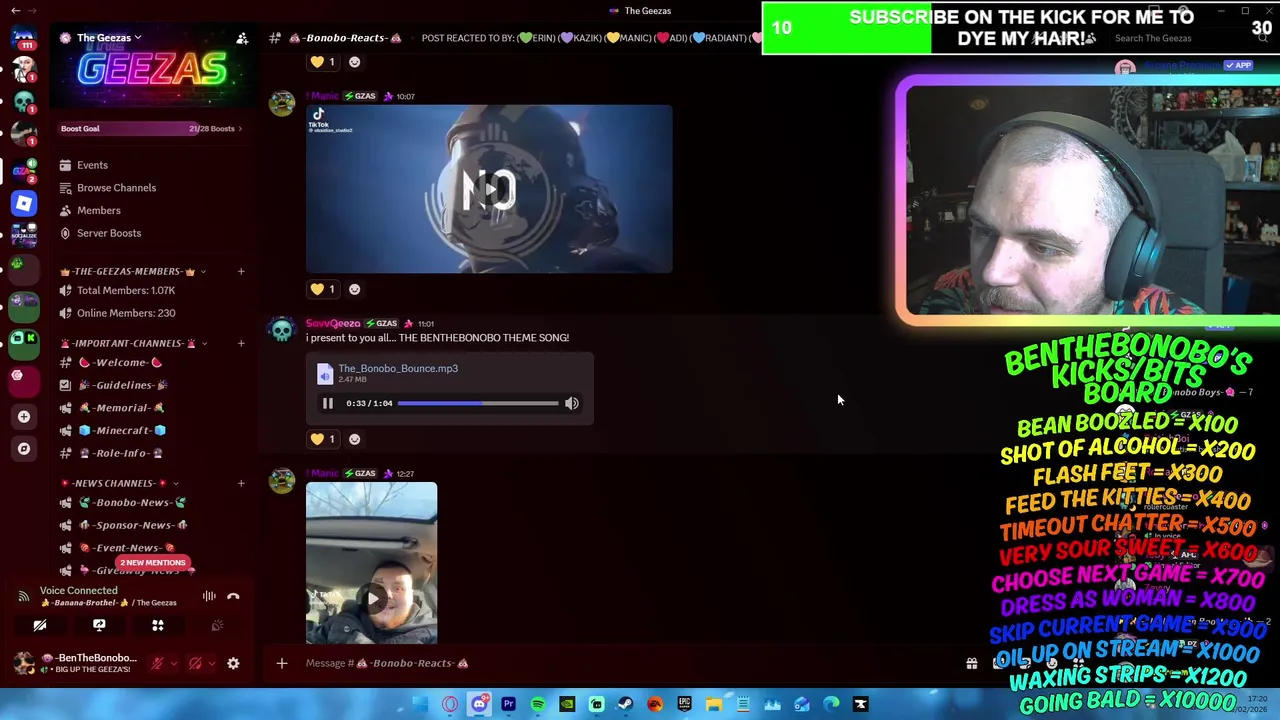Open User Settings gear
The height and width of the screenshot is (720, 1280).
point(233,663)
